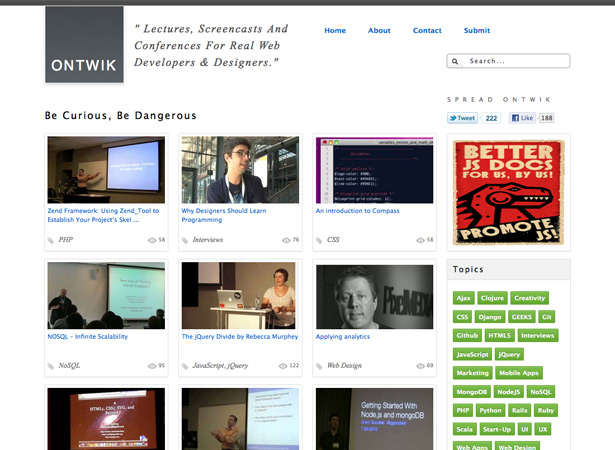
Task: Select the jQuery topic tag
Action: tap(509, 354)
